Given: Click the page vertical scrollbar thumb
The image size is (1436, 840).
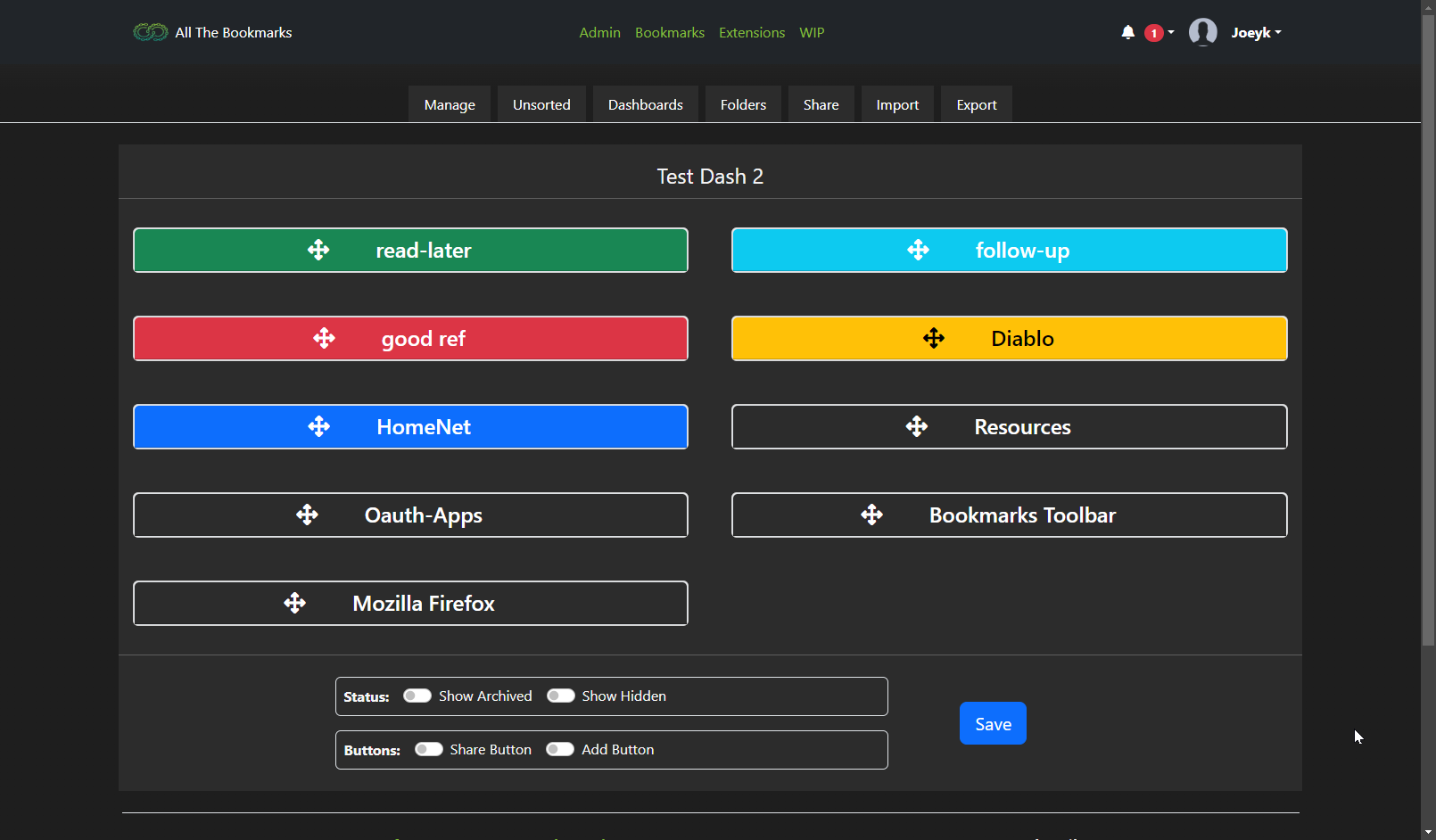Looking at the screenshot, I should [x=1428, y=330].
